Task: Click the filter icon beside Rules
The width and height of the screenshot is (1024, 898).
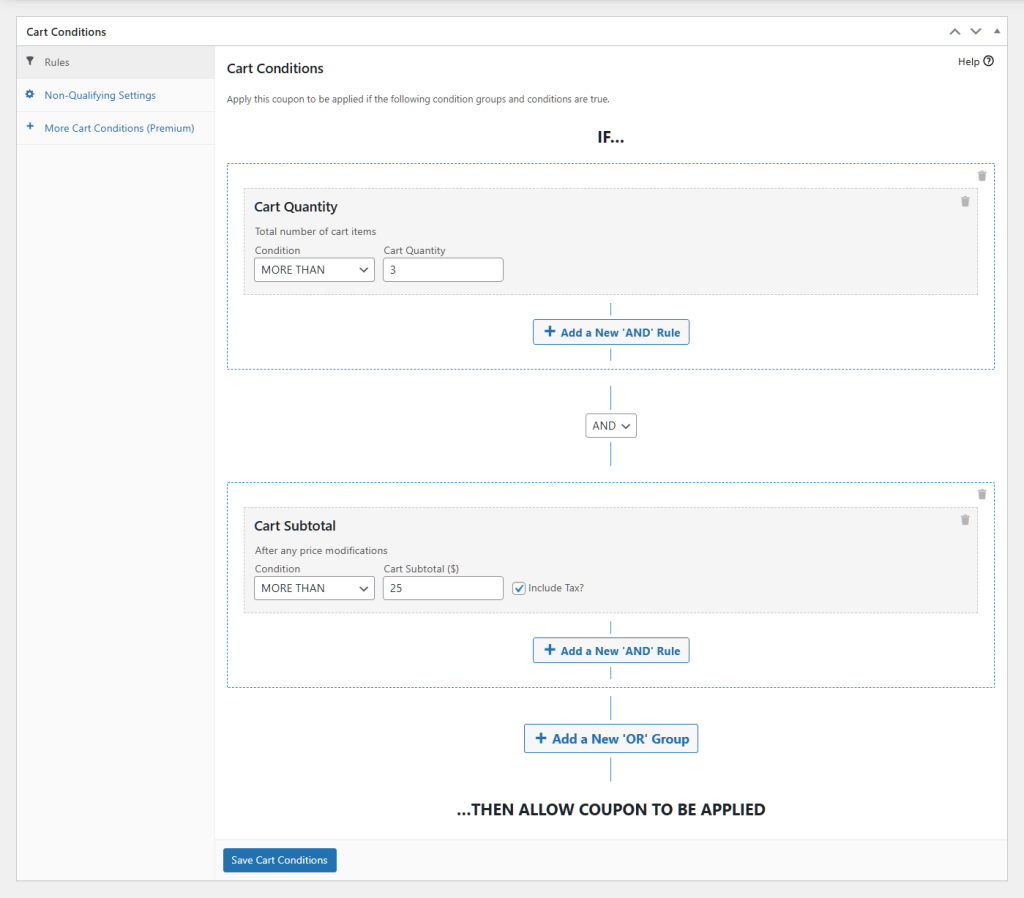Action: point(30,61)
